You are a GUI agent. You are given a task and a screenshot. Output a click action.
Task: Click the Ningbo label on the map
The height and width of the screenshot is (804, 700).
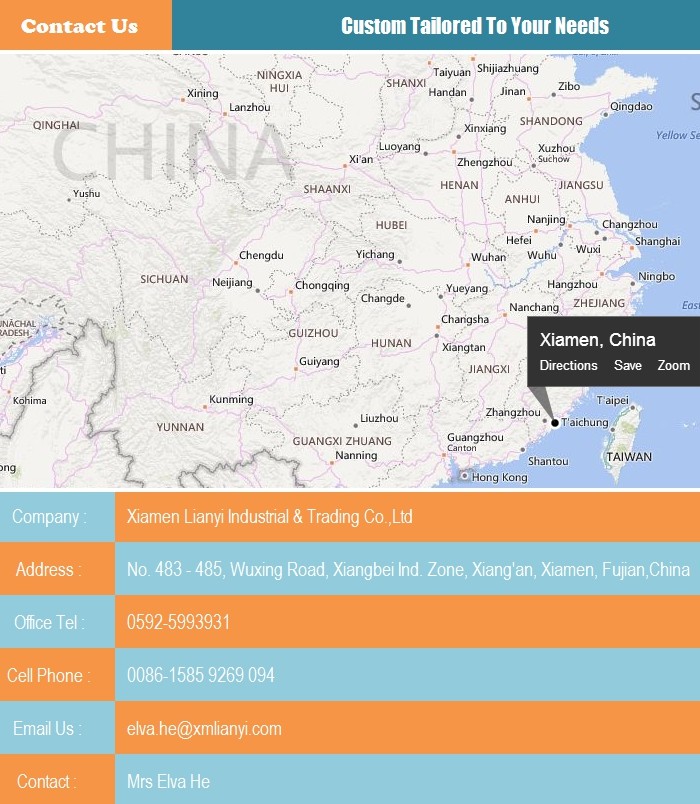point(656,276)
